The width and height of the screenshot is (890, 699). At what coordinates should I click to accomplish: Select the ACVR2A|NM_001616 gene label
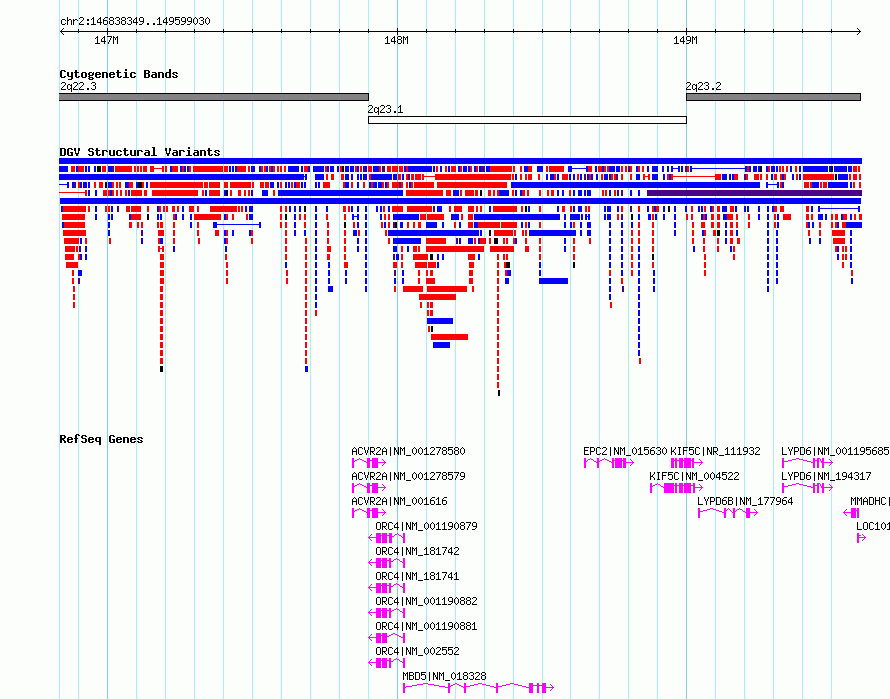coord(399,501)
